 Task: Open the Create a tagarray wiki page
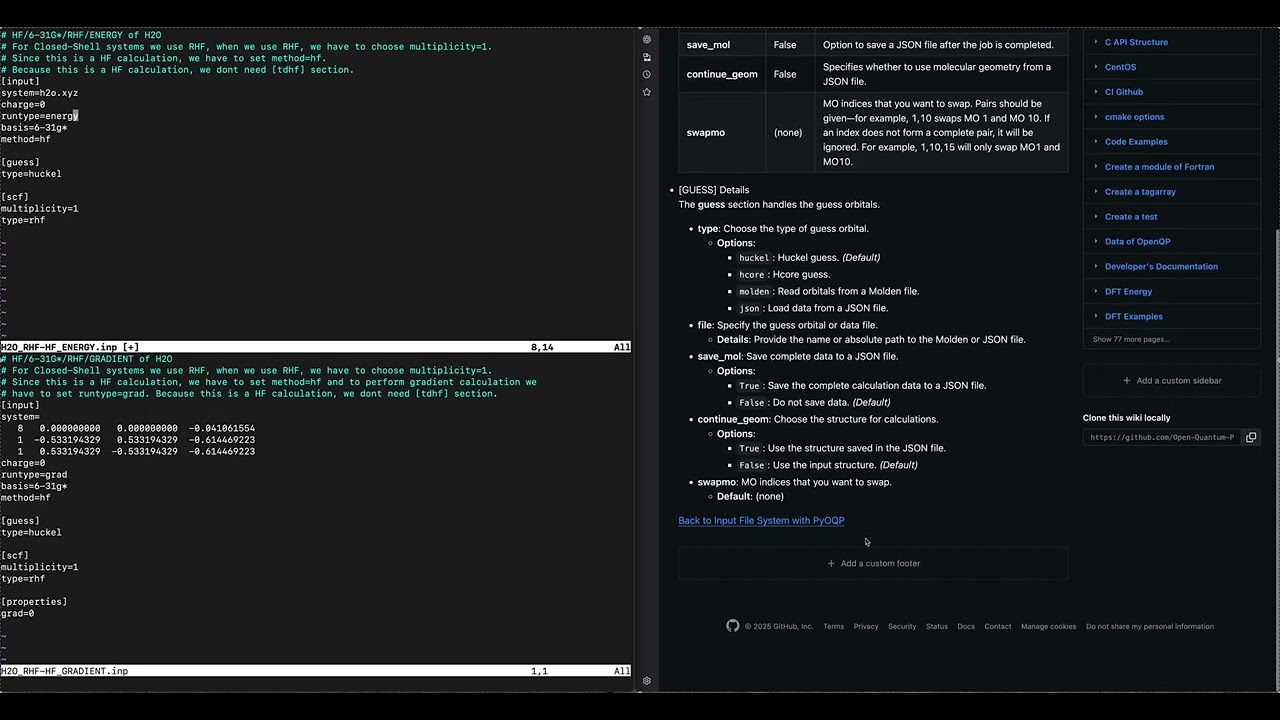coord(1140,192)
